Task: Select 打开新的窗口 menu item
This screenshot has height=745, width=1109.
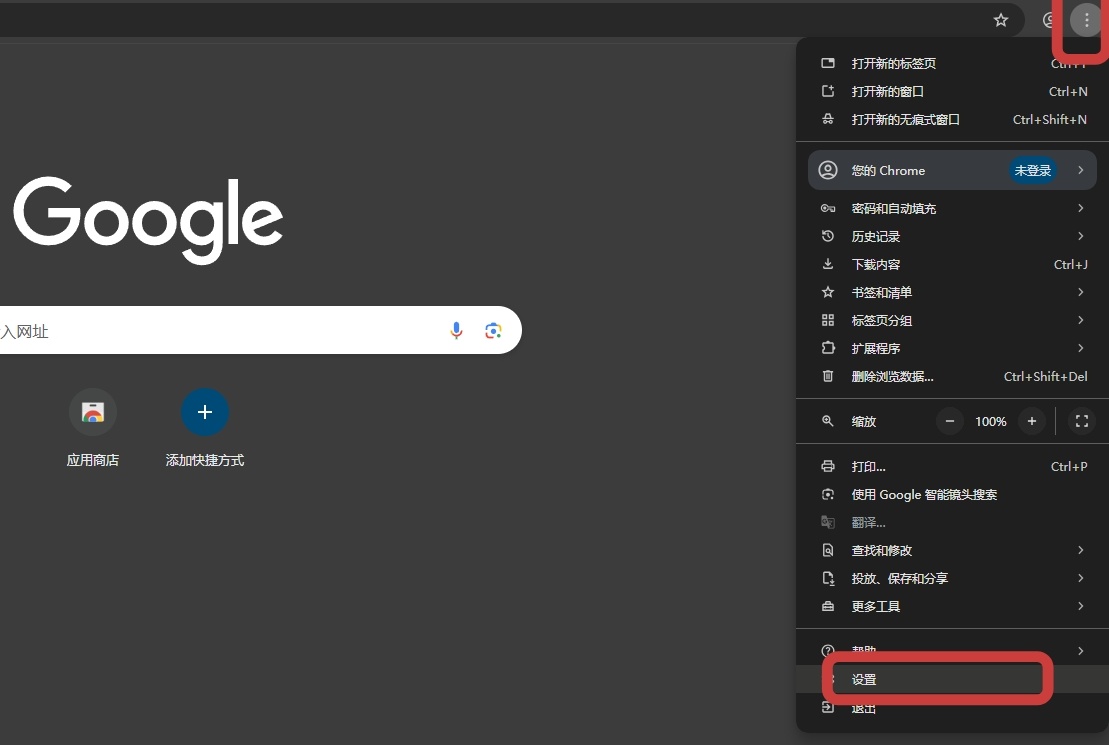Action: (x=952, y=91)
